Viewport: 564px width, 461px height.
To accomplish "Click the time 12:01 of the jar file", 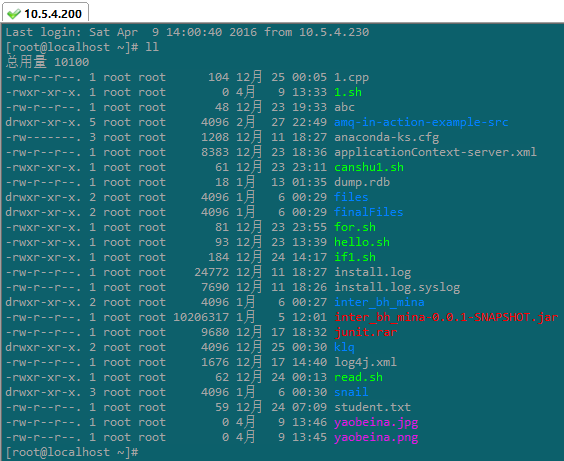I will 309,318.
